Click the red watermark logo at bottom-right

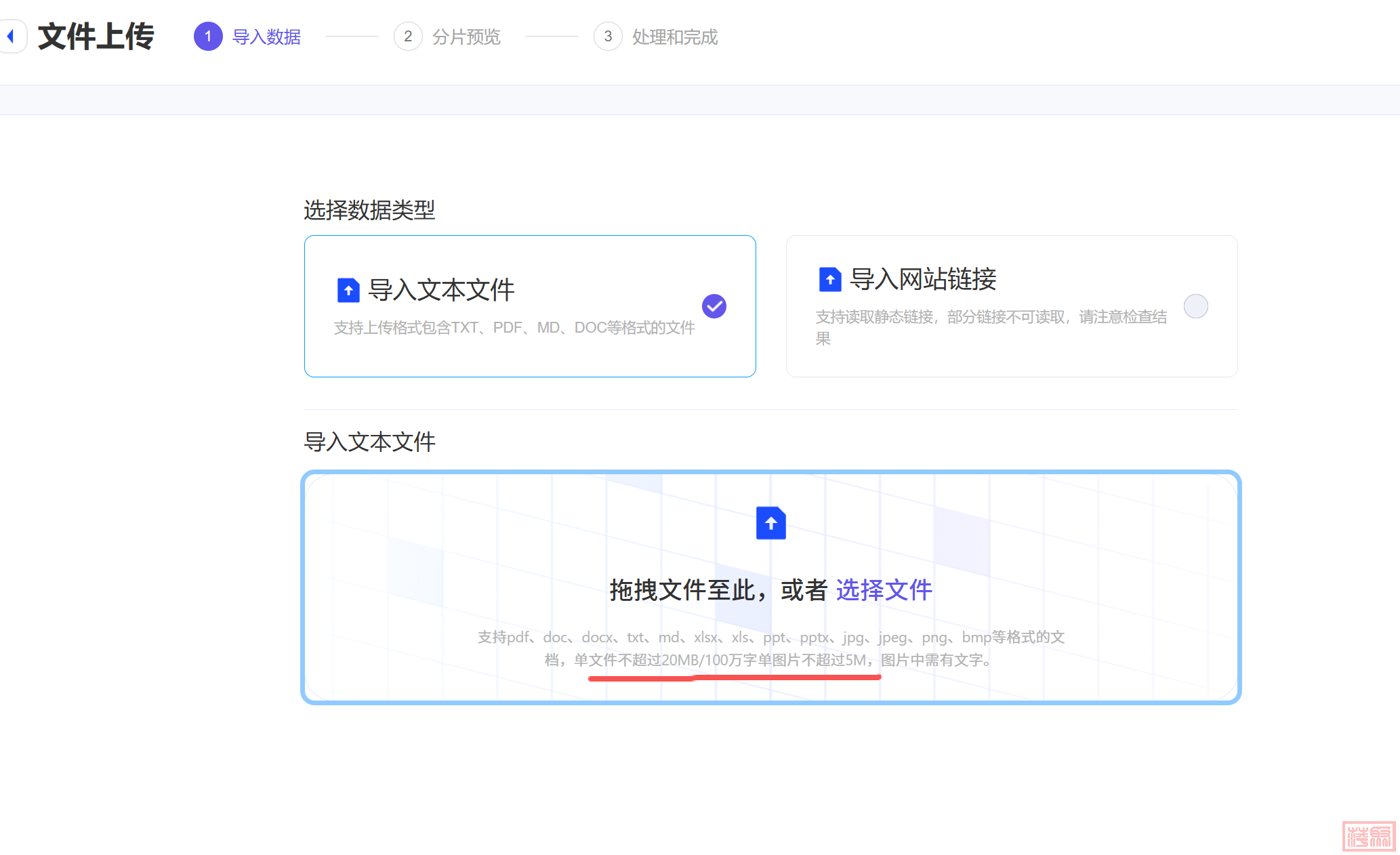click(x=1369, y=836)
